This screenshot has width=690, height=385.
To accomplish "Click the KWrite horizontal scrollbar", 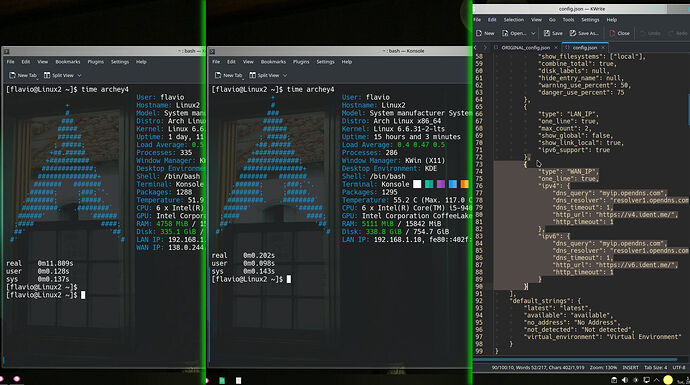I will pyautogui.click(x=575, y=359).
